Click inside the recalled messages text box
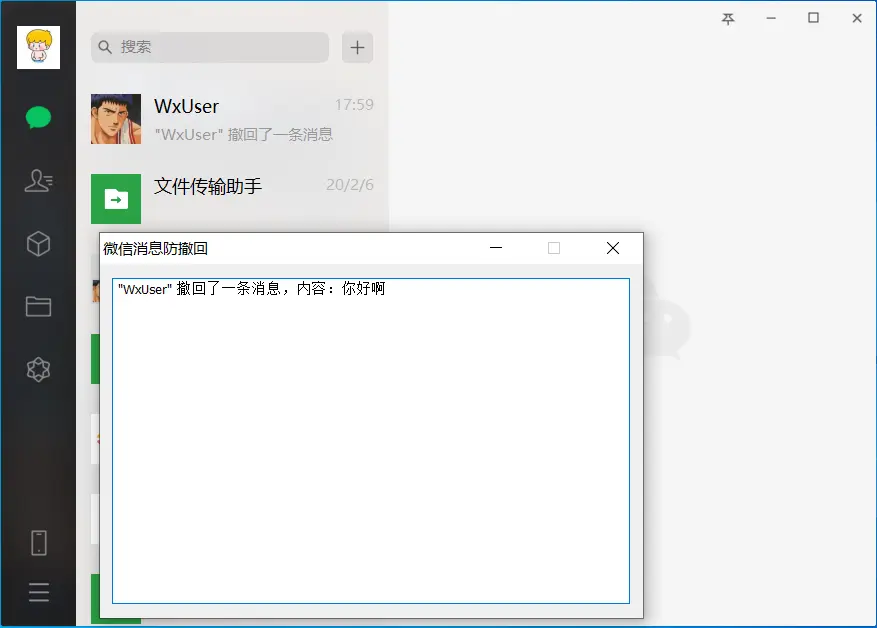The width and height of the screenshot is (877, 628). (x=371, y=441)
